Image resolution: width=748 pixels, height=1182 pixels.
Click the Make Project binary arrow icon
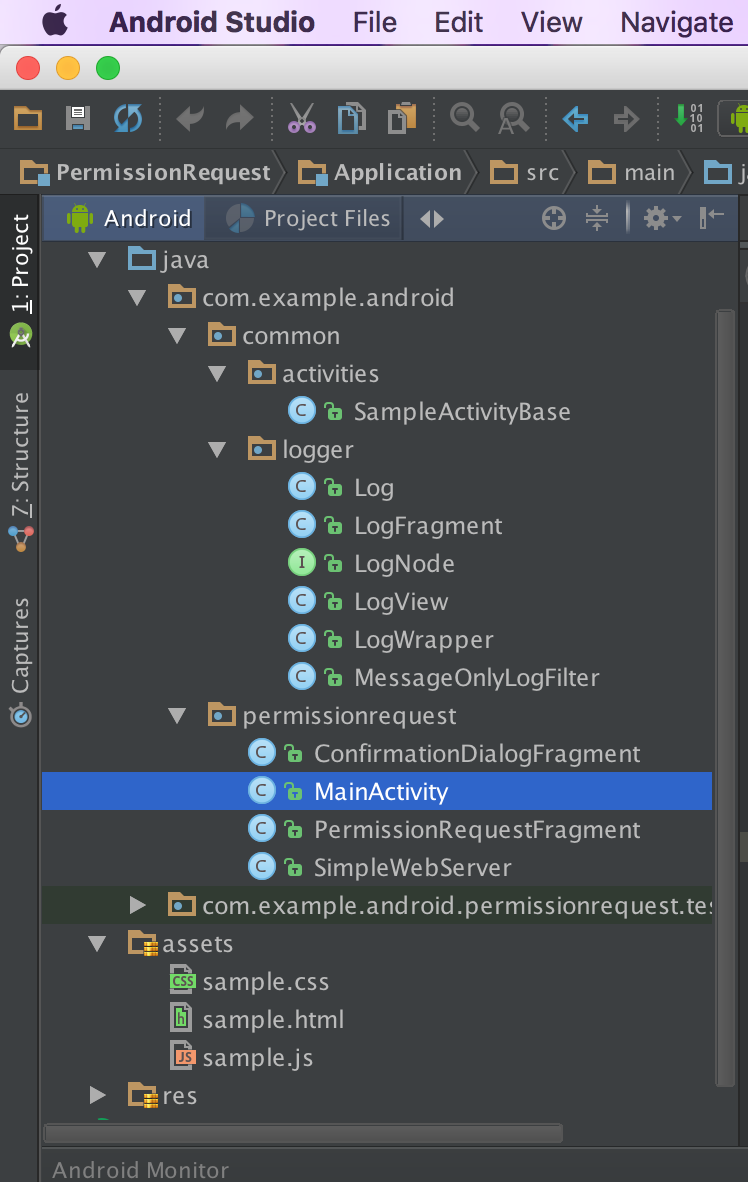[688, 118]
